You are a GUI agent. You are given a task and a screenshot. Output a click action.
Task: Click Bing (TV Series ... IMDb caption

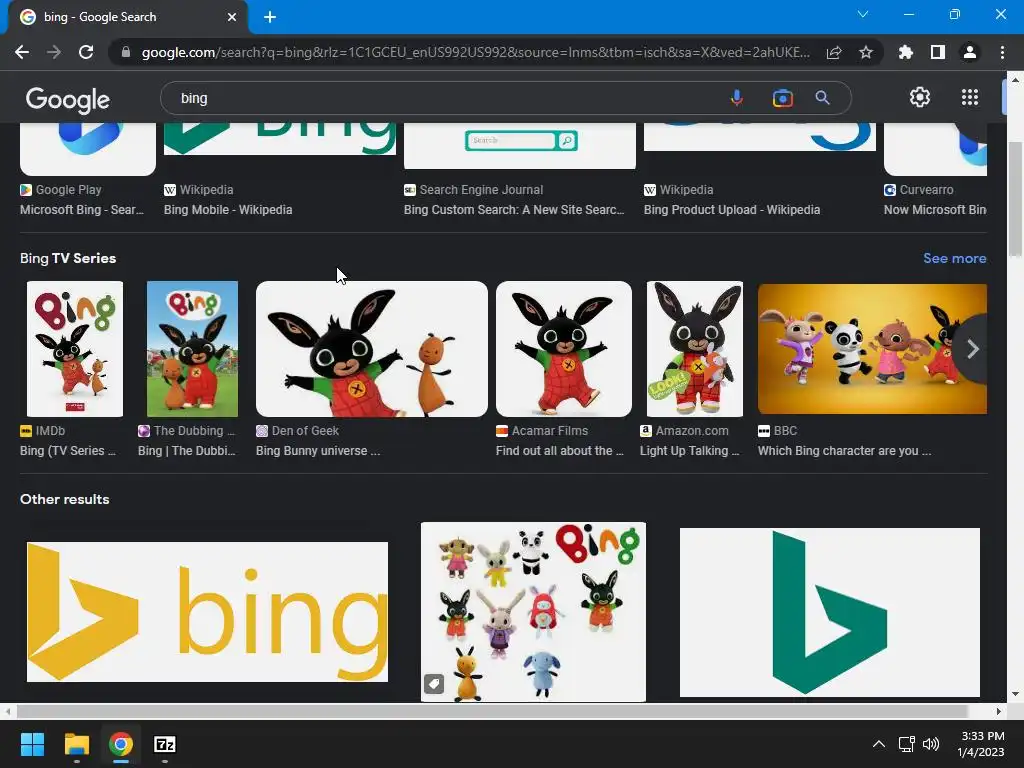point(68,451)
